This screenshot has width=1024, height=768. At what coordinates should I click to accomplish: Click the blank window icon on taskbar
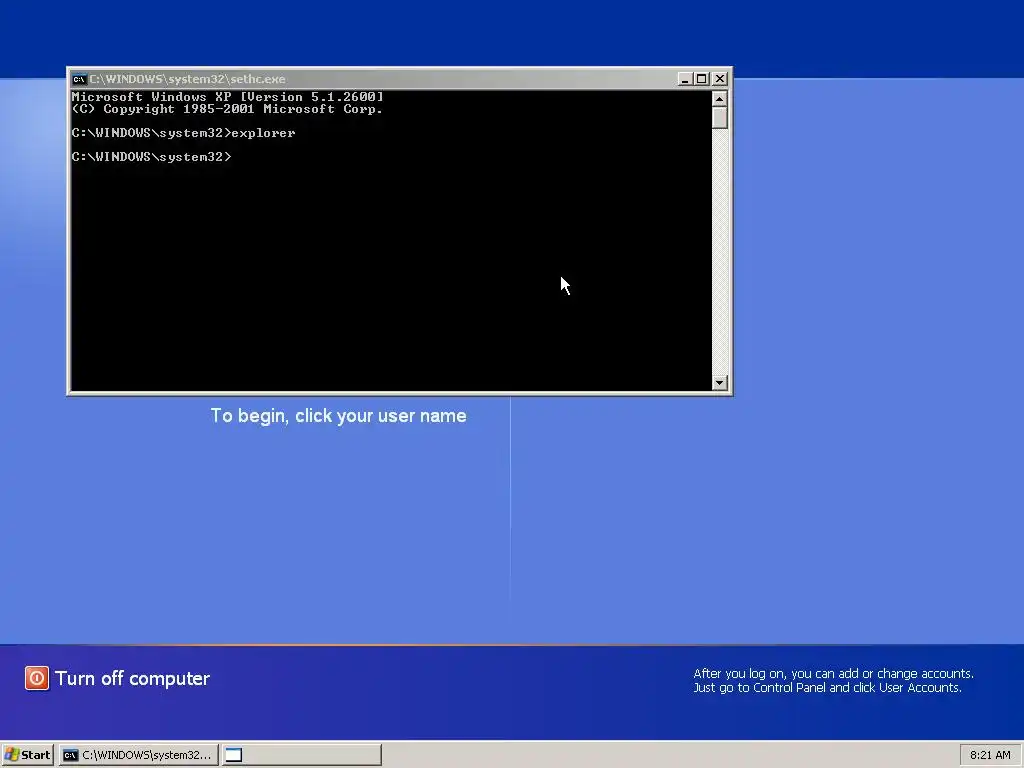[234, 755]
